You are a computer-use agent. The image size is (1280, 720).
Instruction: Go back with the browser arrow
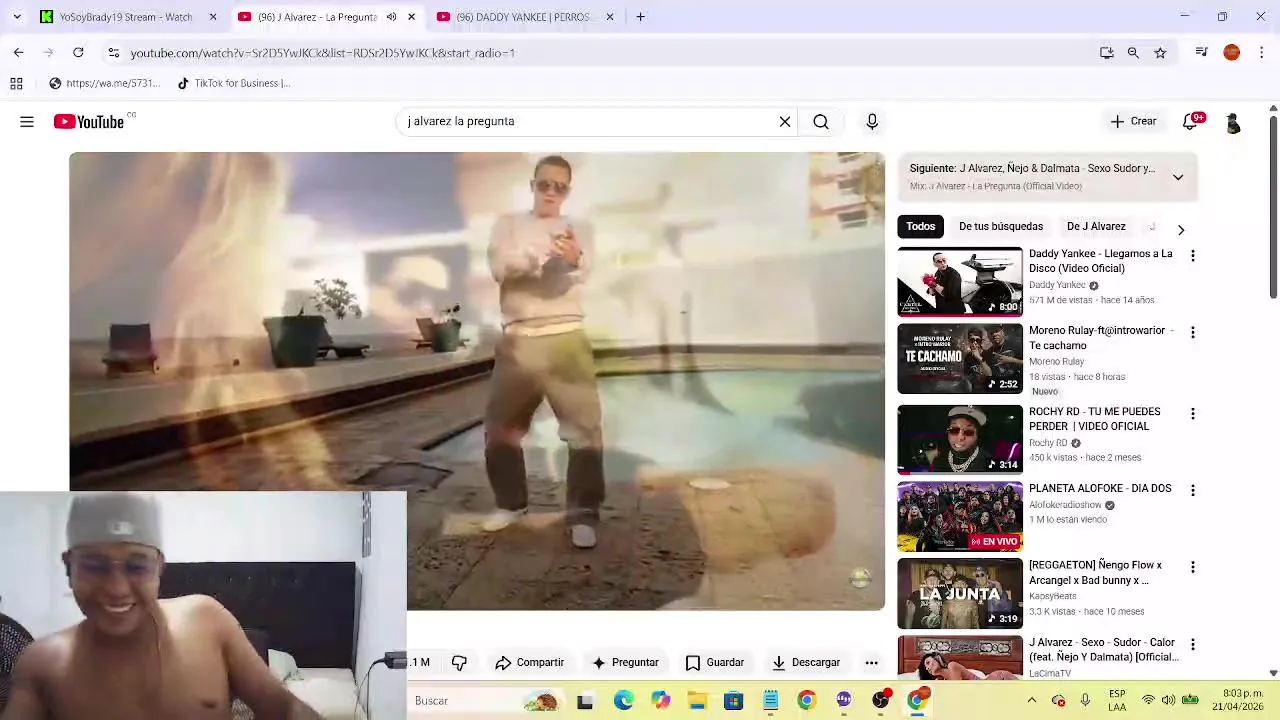click(x=18, y=52)
